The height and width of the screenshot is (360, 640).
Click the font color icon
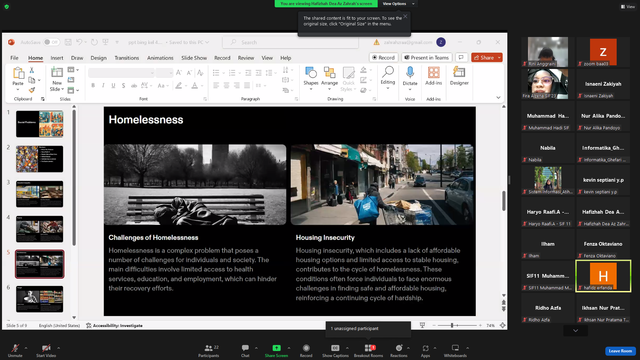click(x=195, y=86)
